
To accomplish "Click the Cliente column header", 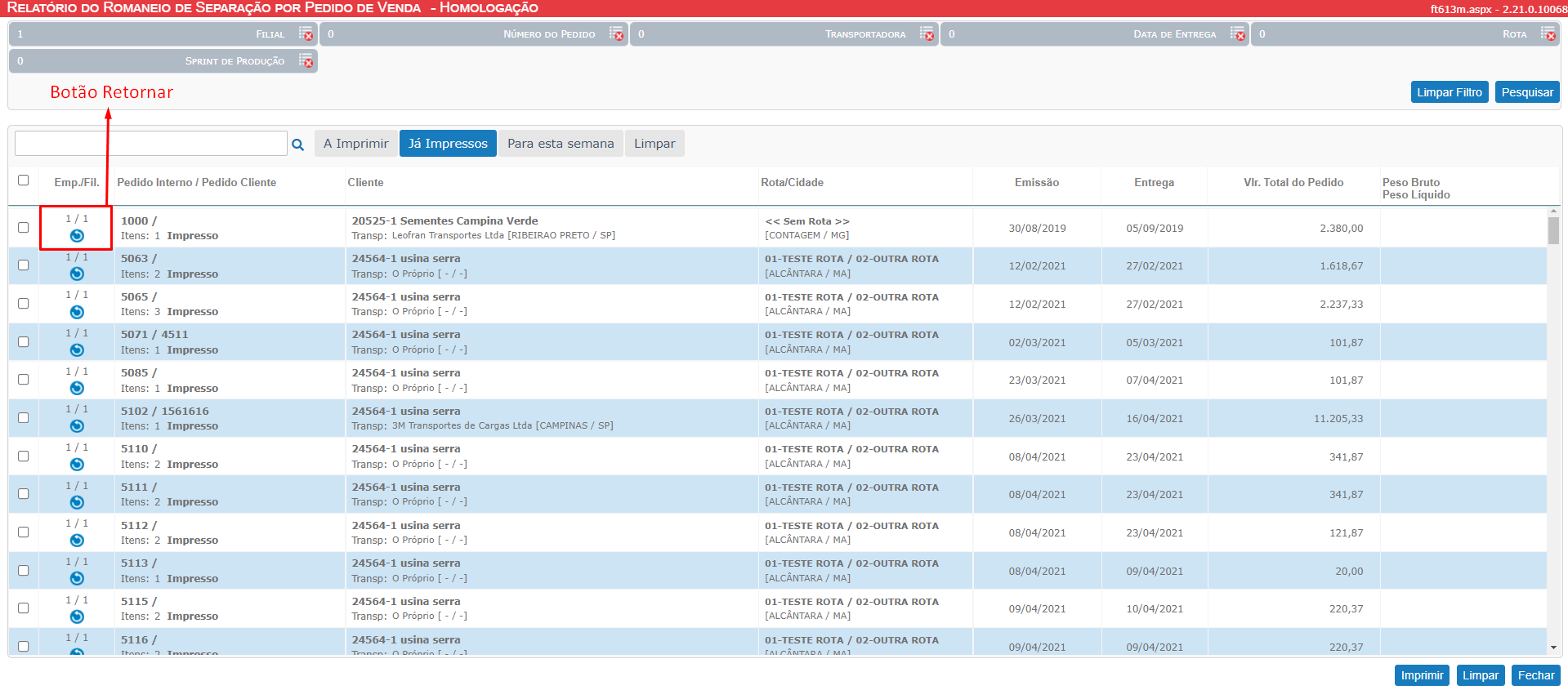I will click(365, 183).
